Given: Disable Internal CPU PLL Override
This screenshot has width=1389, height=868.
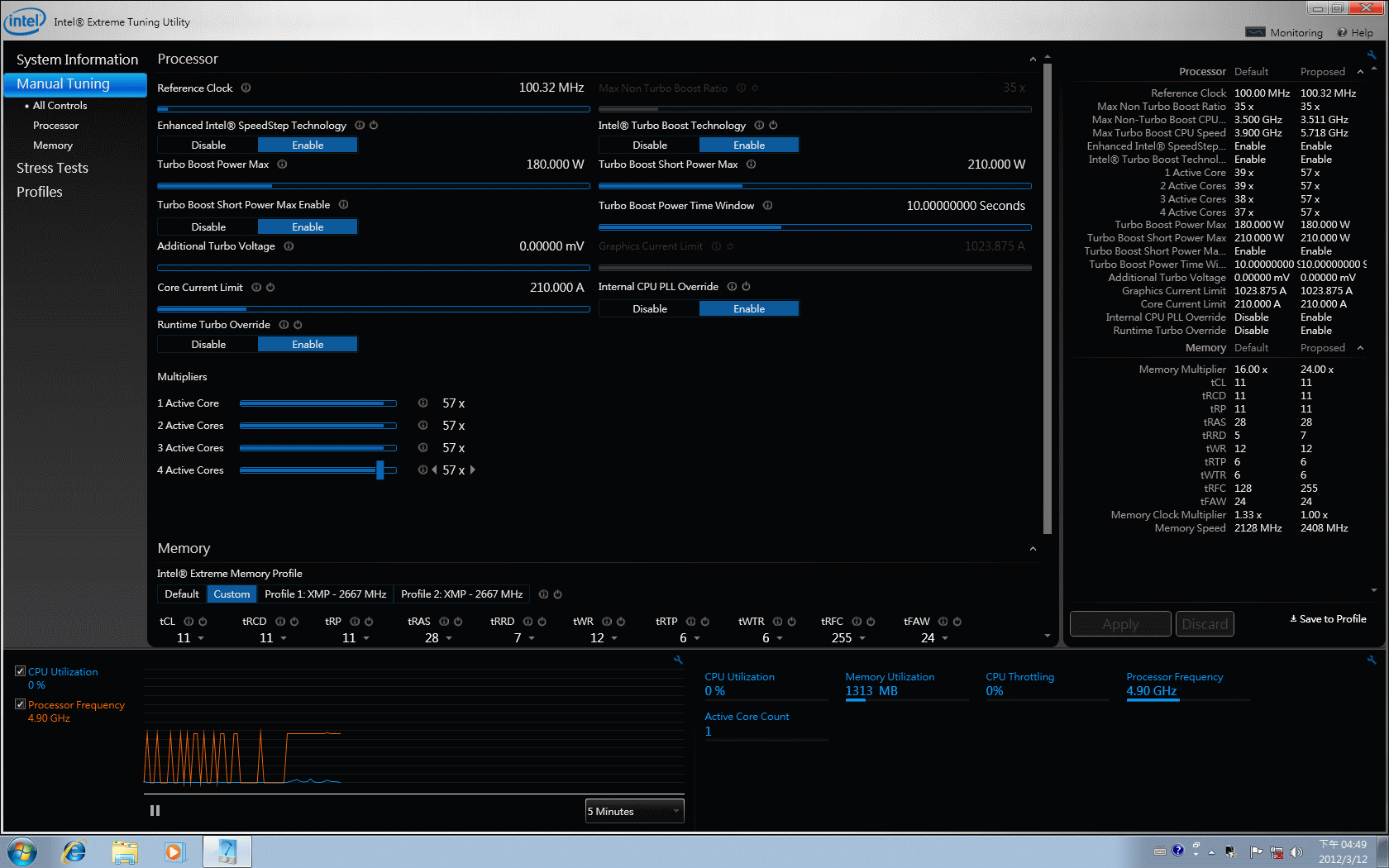Looking at the screenshot, I should coord(649,309).
